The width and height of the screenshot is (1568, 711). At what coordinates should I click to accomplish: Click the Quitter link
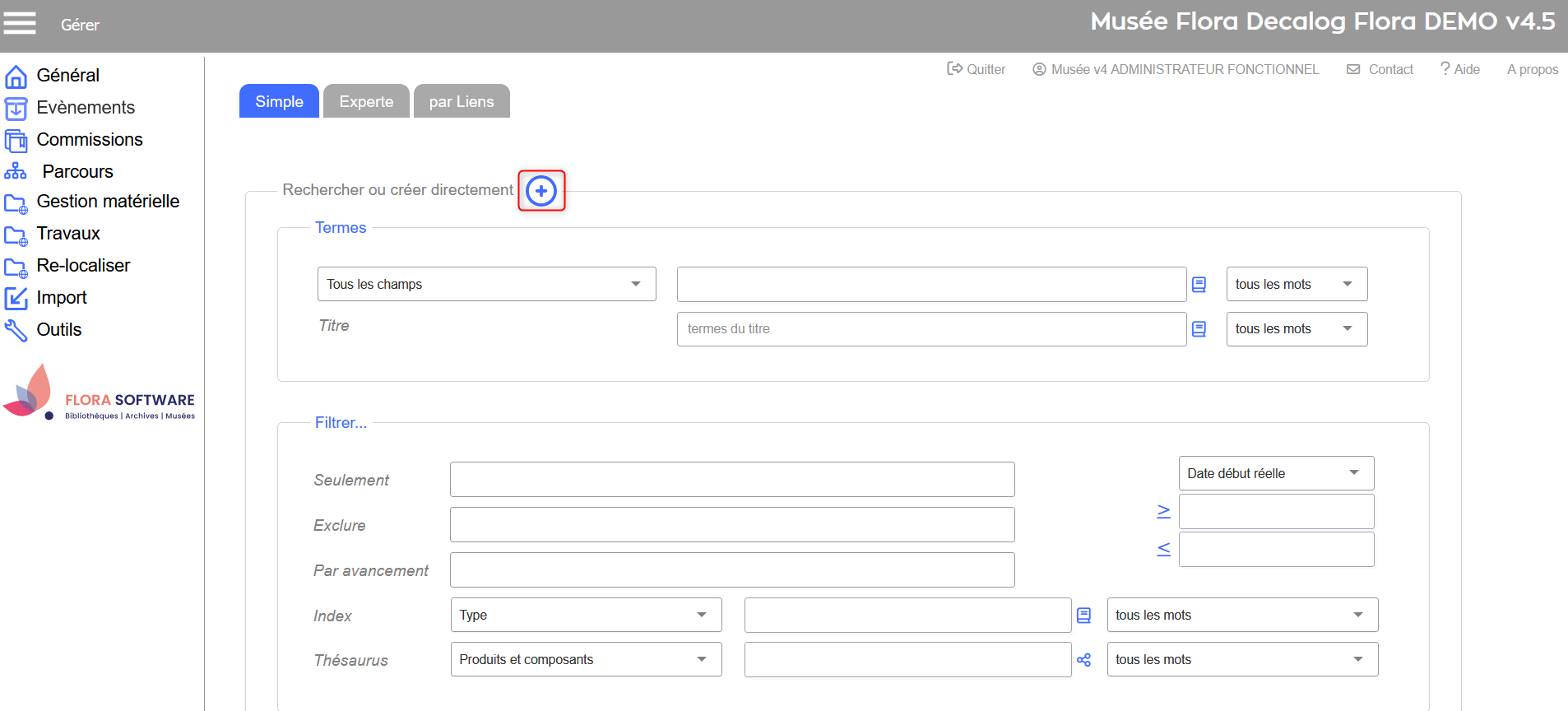977,69
